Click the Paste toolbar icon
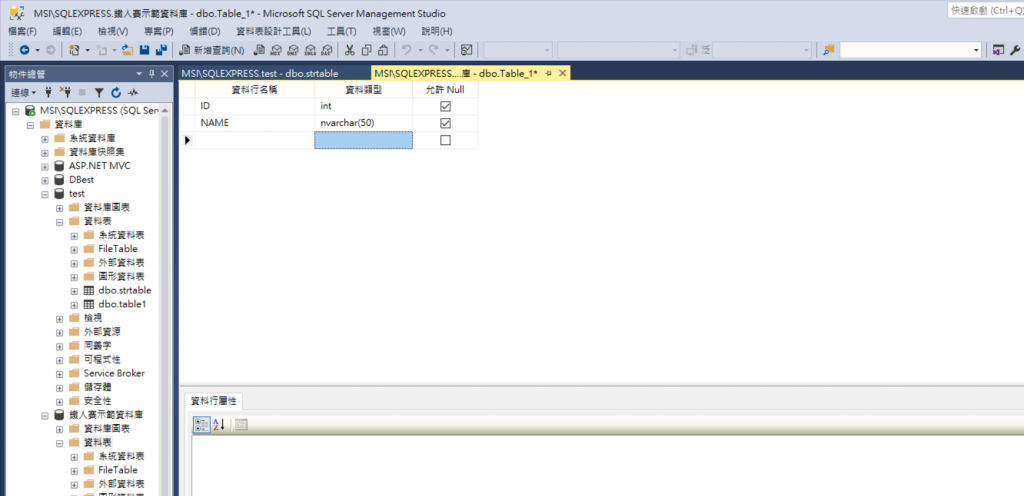This screenshot has width=1024, height=496. (383, 50)
